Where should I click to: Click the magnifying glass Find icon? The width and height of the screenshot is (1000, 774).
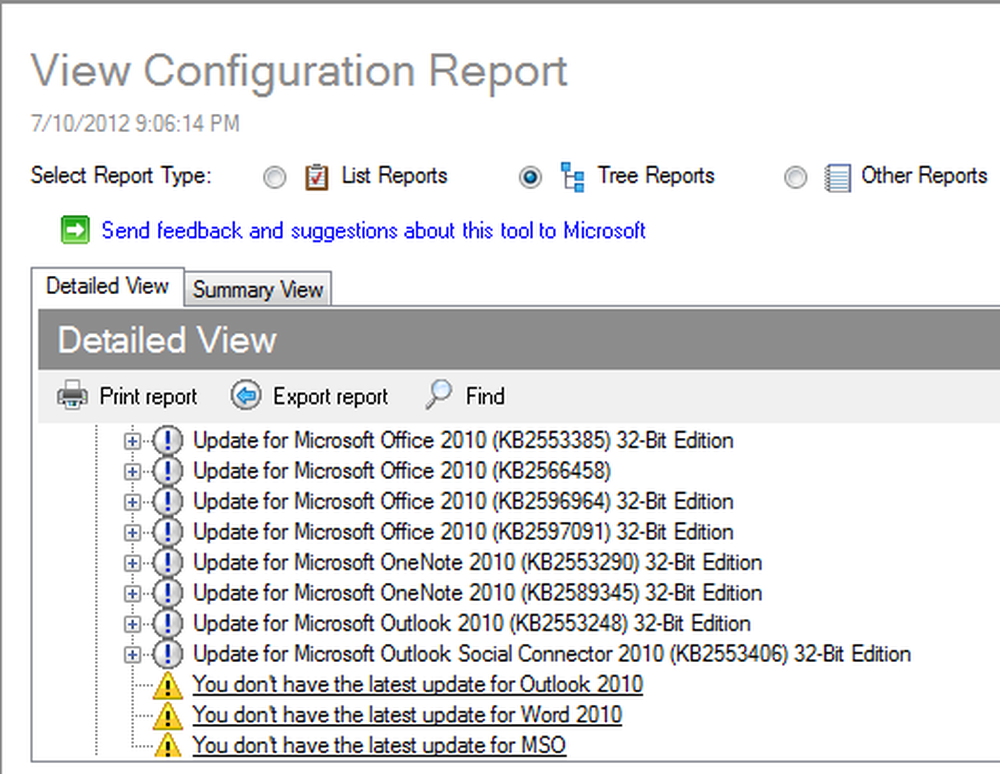coord(439,395)
